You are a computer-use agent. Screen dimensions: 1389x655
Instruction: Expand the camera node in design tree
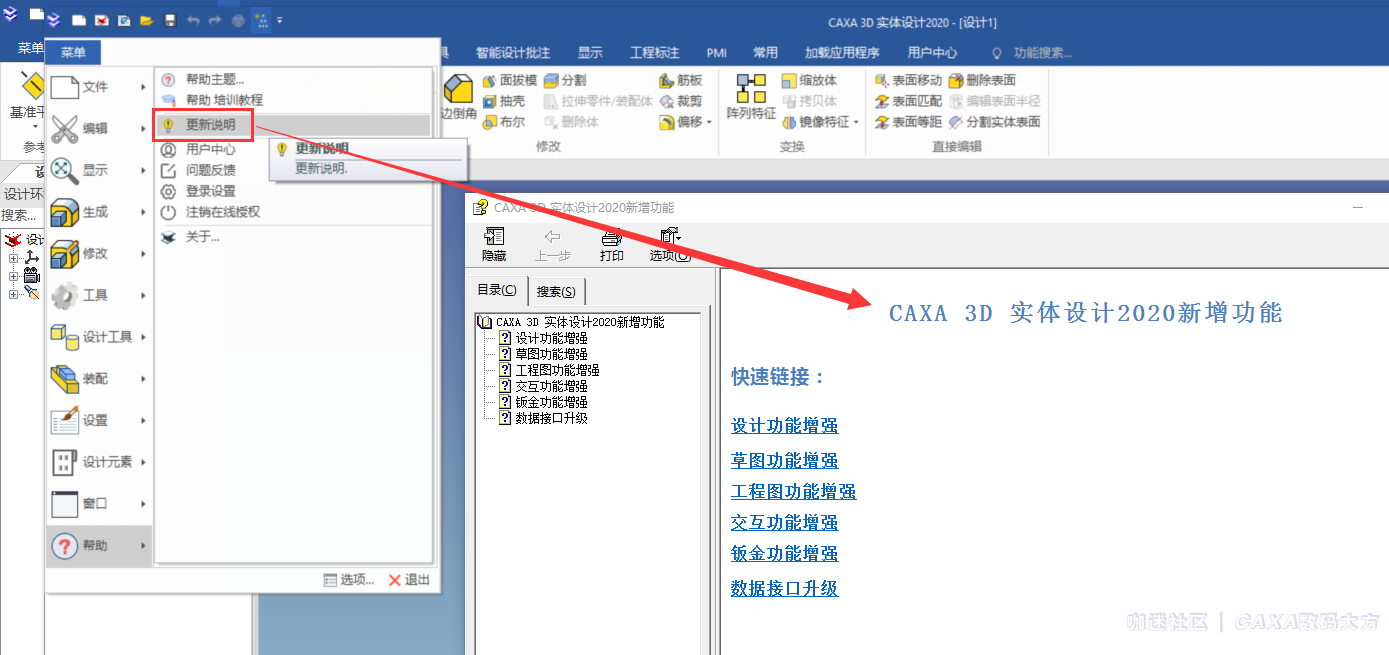point(13,276)
